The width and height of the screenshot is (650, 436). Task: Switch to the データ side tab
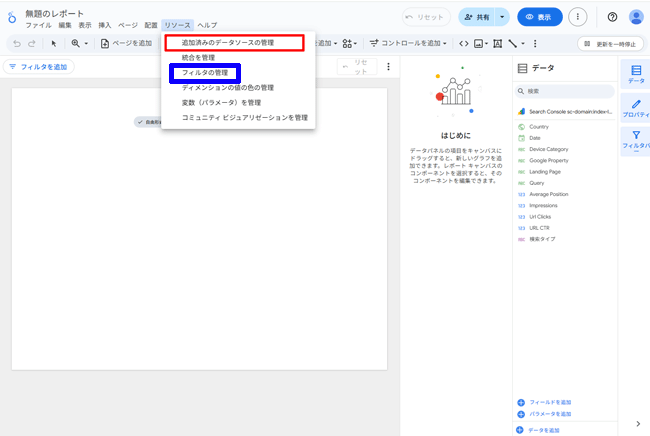point(636,74)
